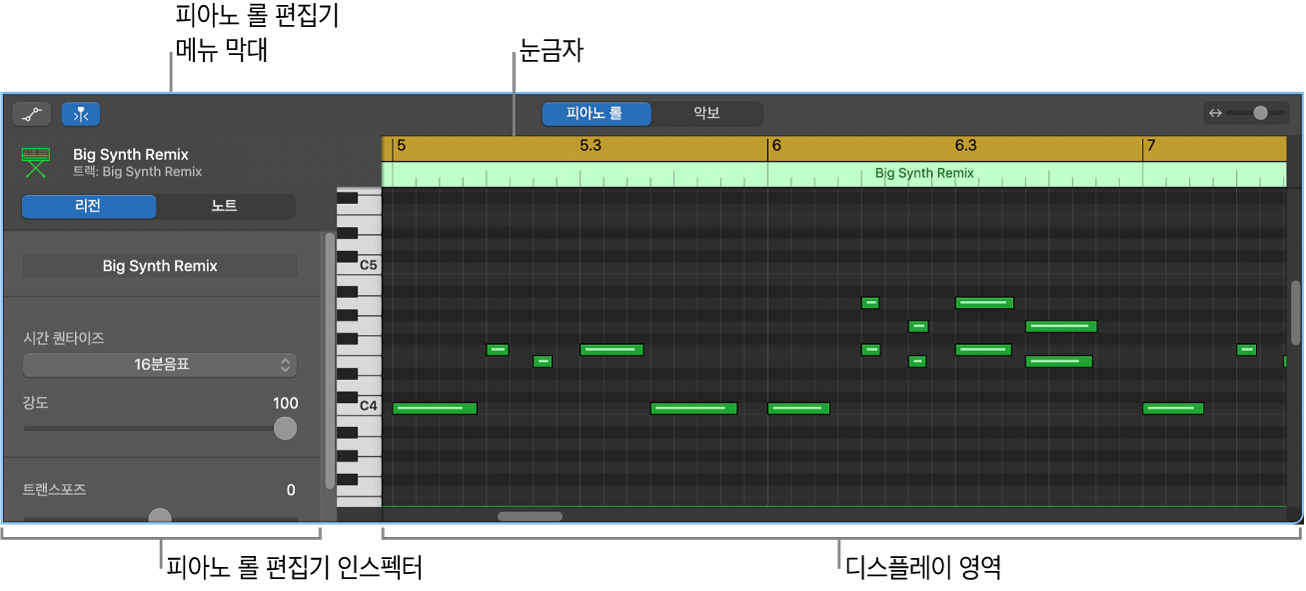Open the 시간 퀀타이즈 16분음표 dropdown

pyautogui.click(x=160, y=365)
